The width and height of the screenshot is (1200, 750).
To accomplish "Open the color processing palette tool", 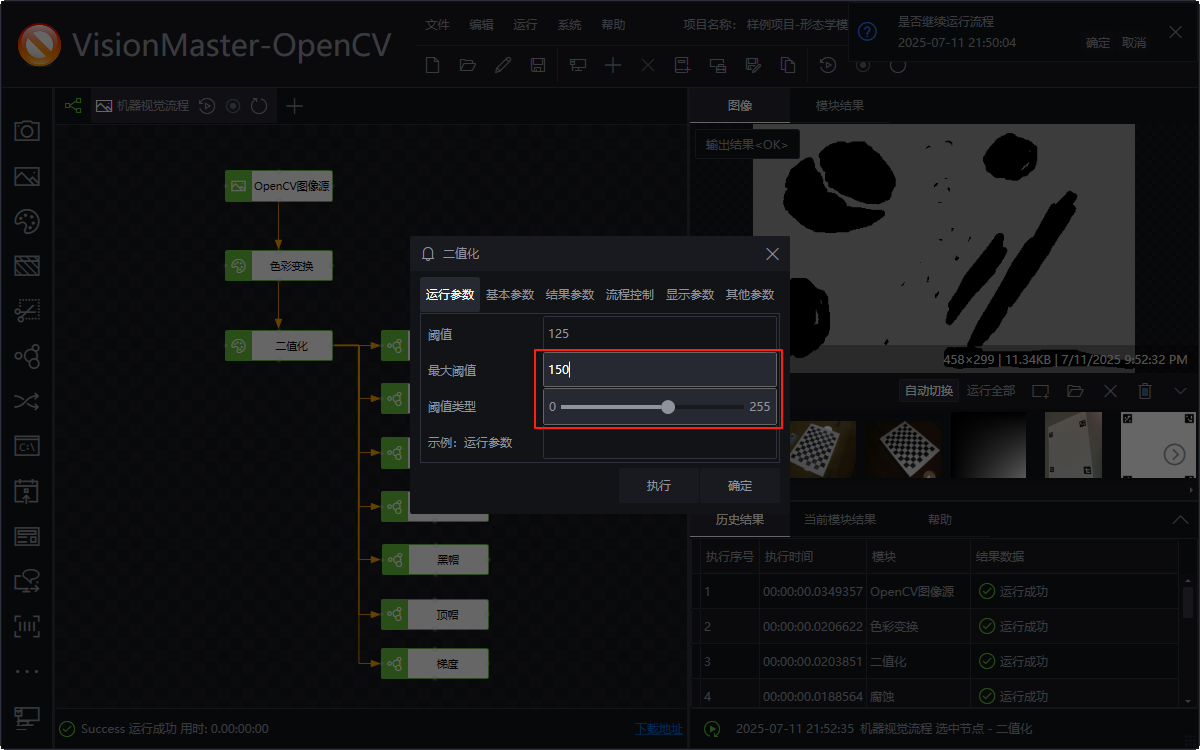I will (x=27, y=222).
